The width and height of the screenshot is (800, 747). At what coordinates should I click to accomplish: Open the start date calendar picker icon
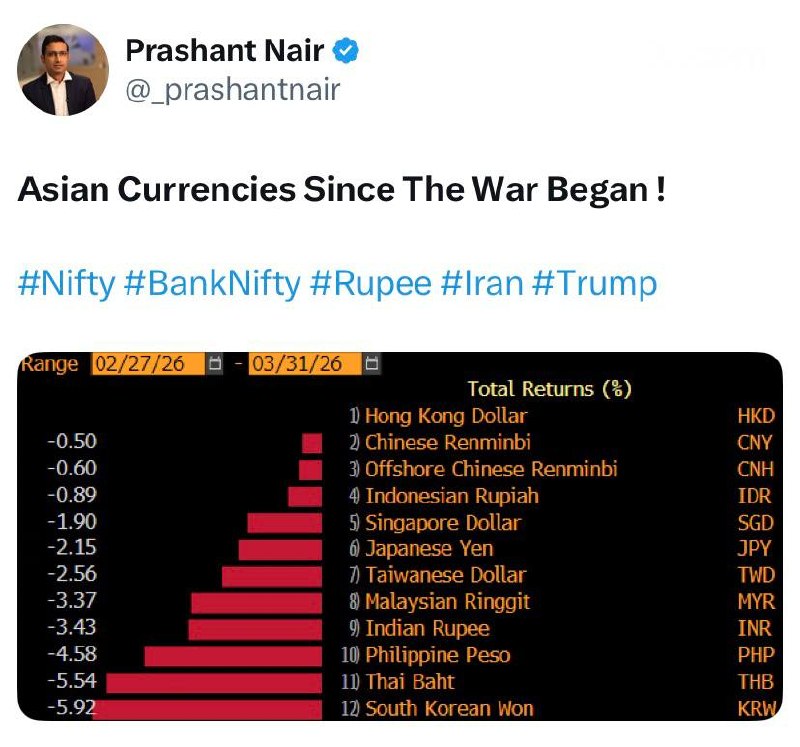213,364
